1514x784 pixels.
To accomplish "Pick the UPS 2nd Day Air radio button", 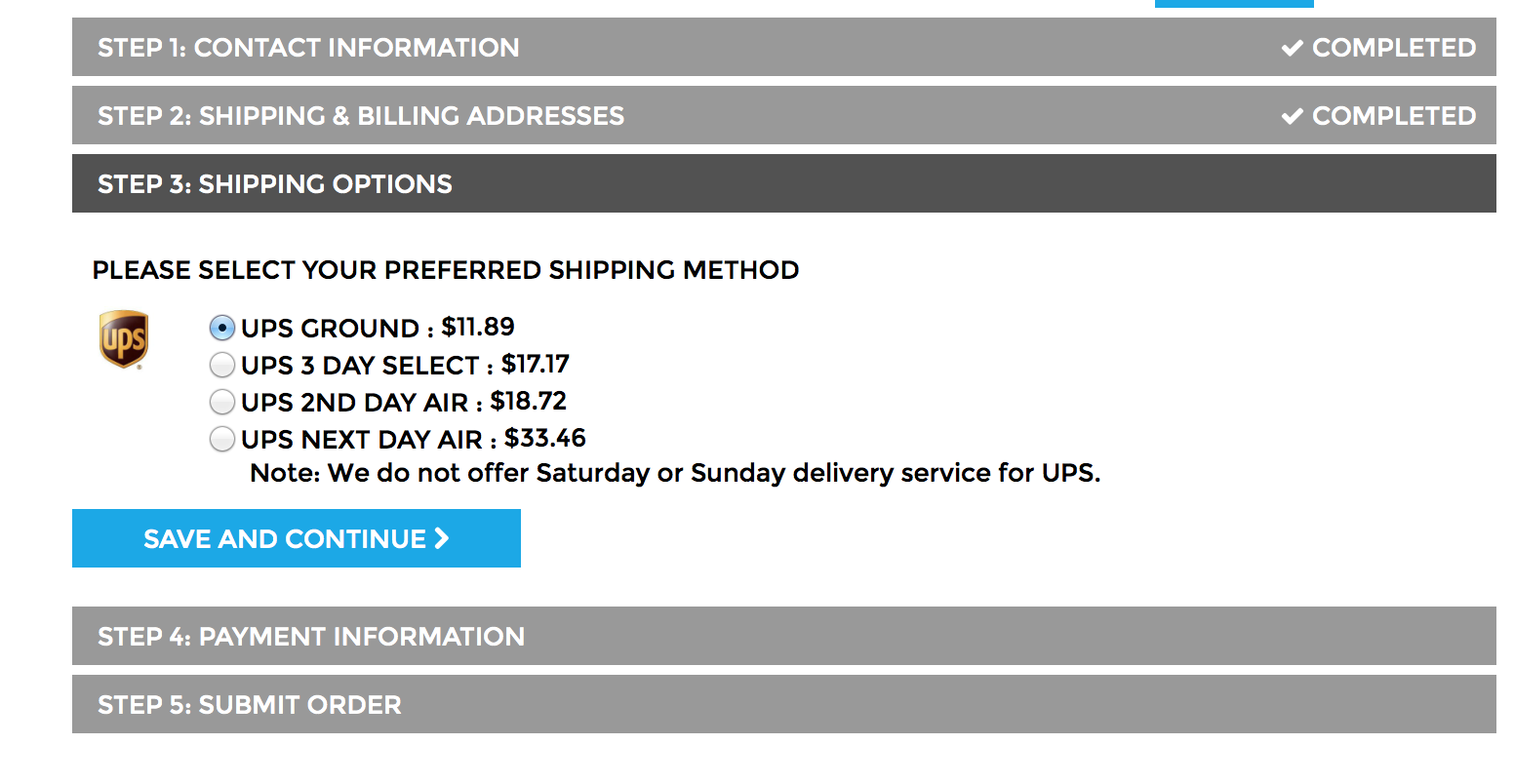I will pyautogui.click(x=222, y=402).
